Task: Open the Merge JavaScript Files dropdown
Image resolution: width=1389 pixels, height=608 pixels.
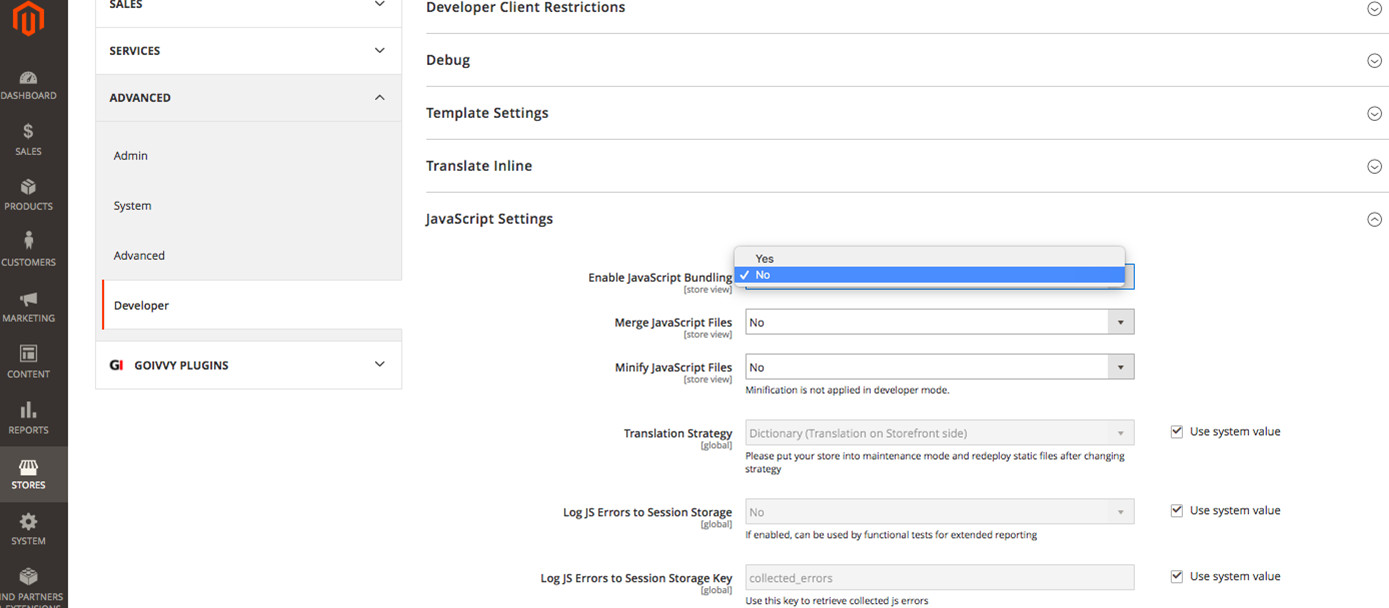Action: click(x=939, y=323)
